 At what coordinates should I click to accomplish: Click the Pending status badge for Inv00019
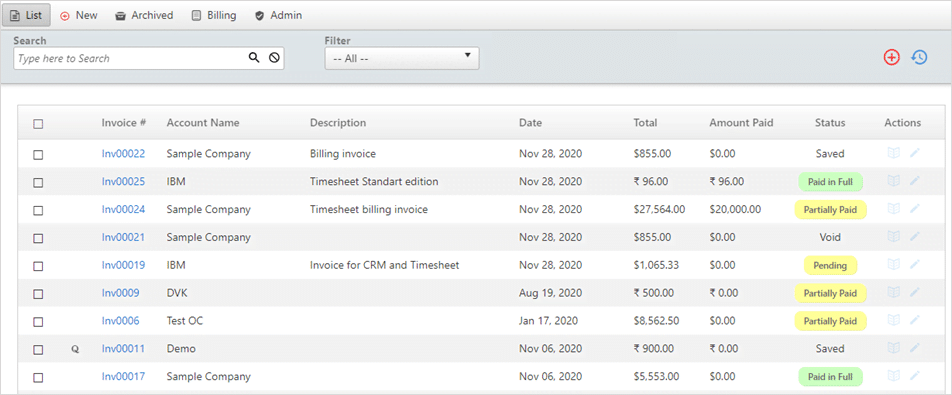click(x=830, y=265)
